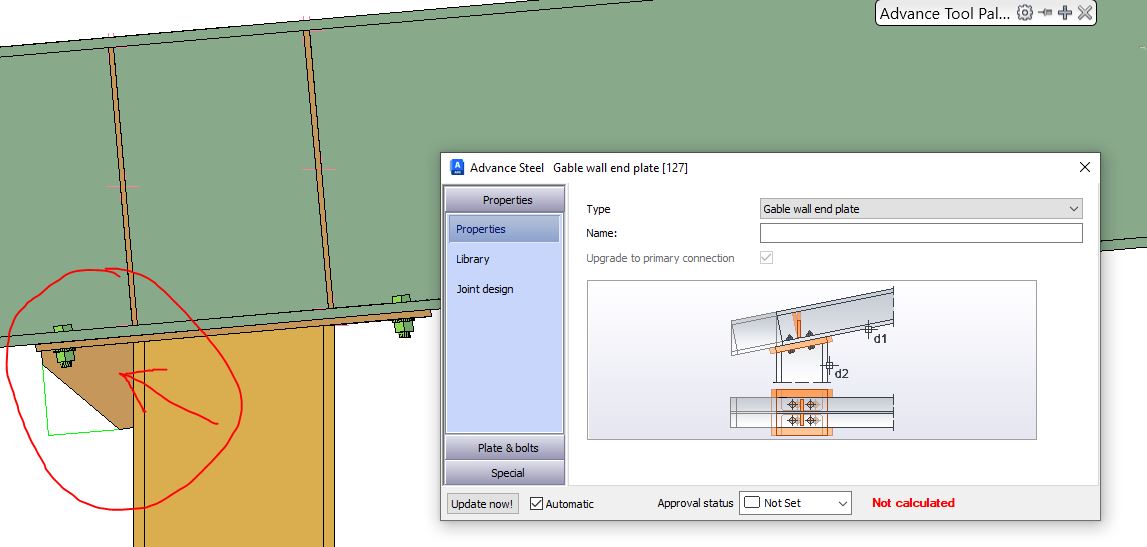
Task: Select the right bolt on end plate
Action: click(402, 319)
